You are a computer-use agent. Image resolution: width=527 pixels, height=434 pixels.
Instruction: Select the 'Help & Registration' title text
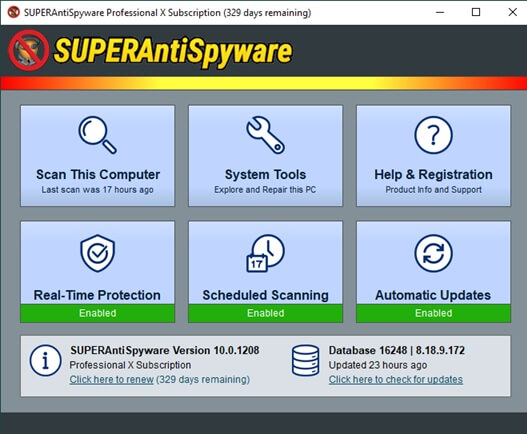(x=434, y=174)
